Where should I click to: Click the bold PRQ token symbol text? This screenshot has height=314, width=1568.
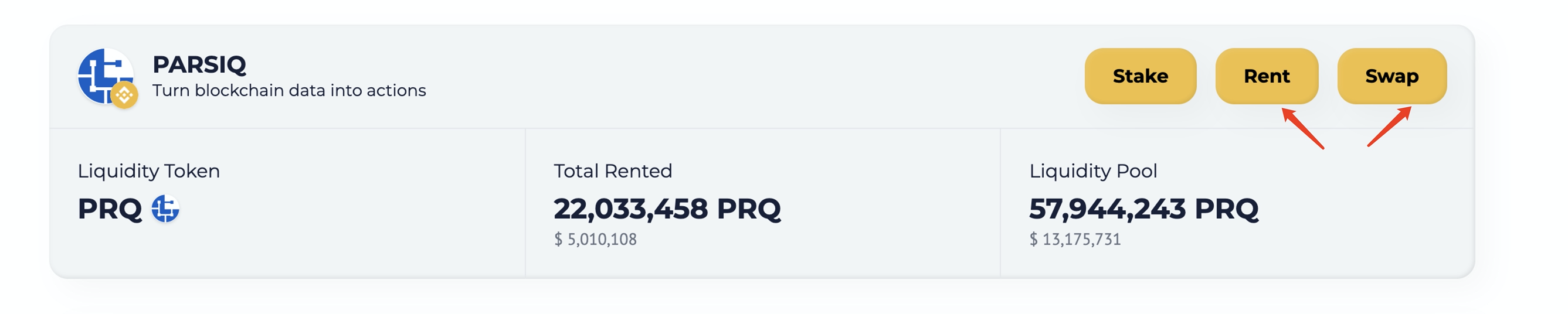tap(110, 209)
